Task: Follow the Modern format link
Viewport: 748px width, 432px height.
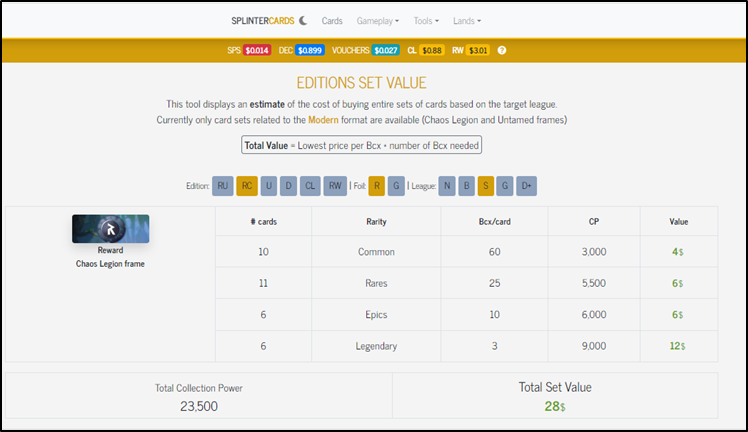Action: [323, 120]
